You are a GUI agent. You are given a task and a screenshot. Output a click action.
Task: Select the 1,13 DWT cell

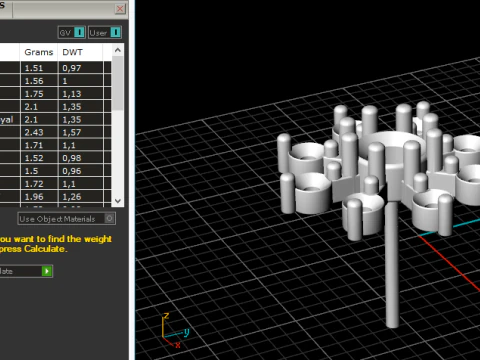(81, 94)
